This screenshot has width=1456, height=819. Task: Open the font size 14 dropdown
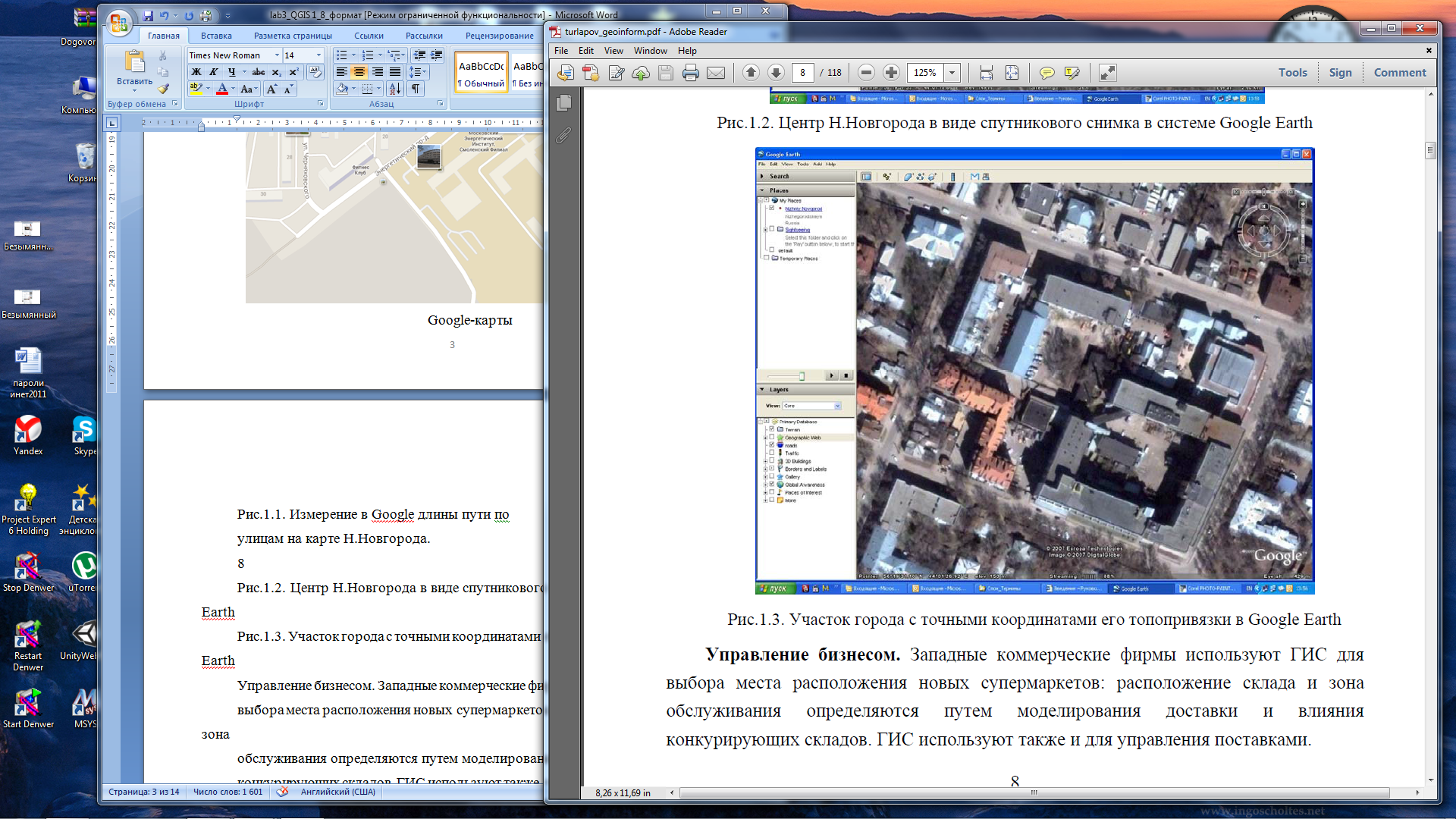pyautogui.click(x=318, y=55)
